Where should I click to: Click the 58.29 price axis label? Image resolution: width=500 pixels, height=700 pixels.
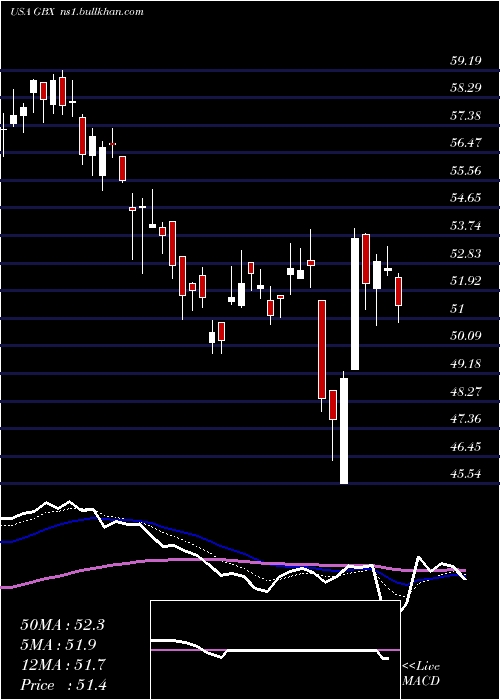coord(465,88)
